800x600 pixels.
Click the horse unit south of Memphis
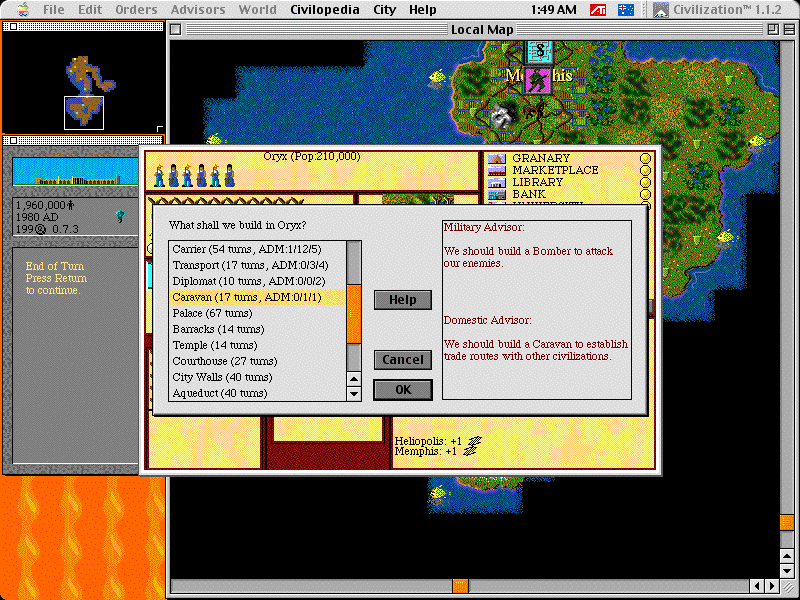coord(535,108)
